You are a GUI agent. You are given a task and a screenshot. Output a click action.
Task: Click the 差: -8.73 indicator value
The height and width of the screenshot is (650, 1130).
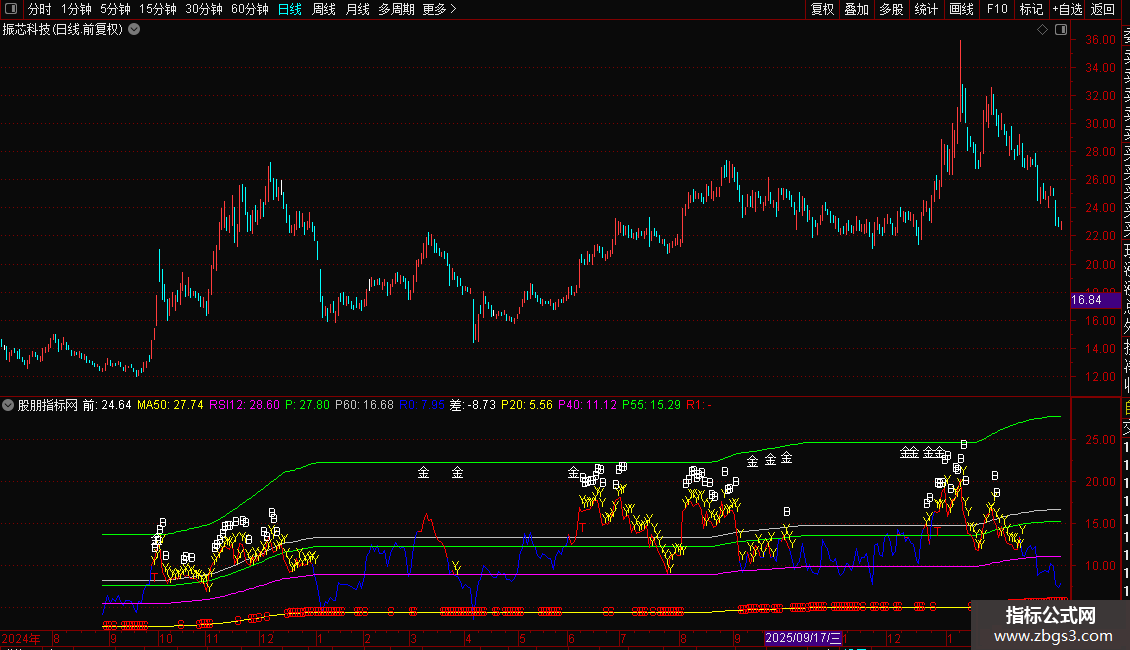point(473,405)
